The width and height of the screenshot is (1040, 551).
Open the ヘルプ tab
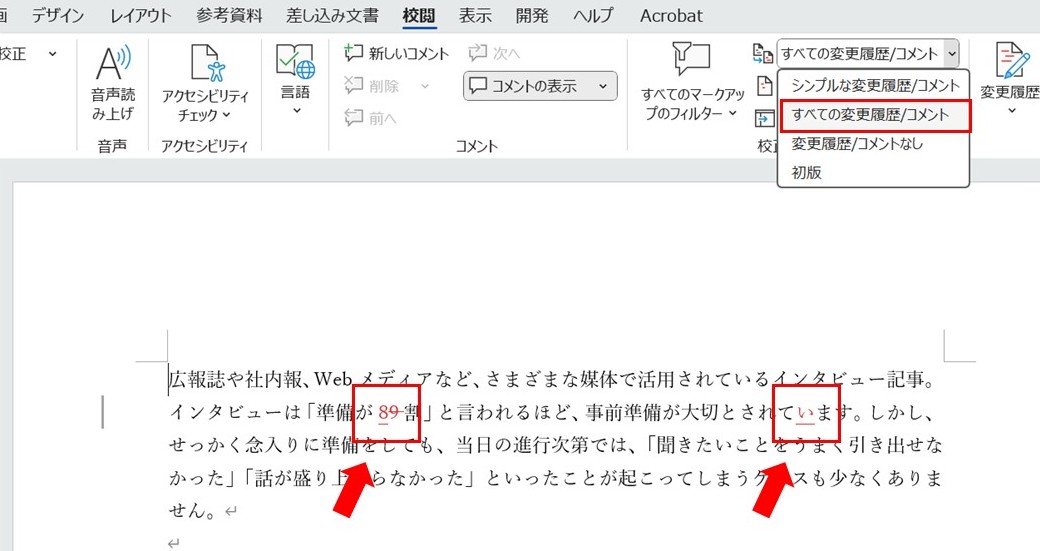(594, 15)
